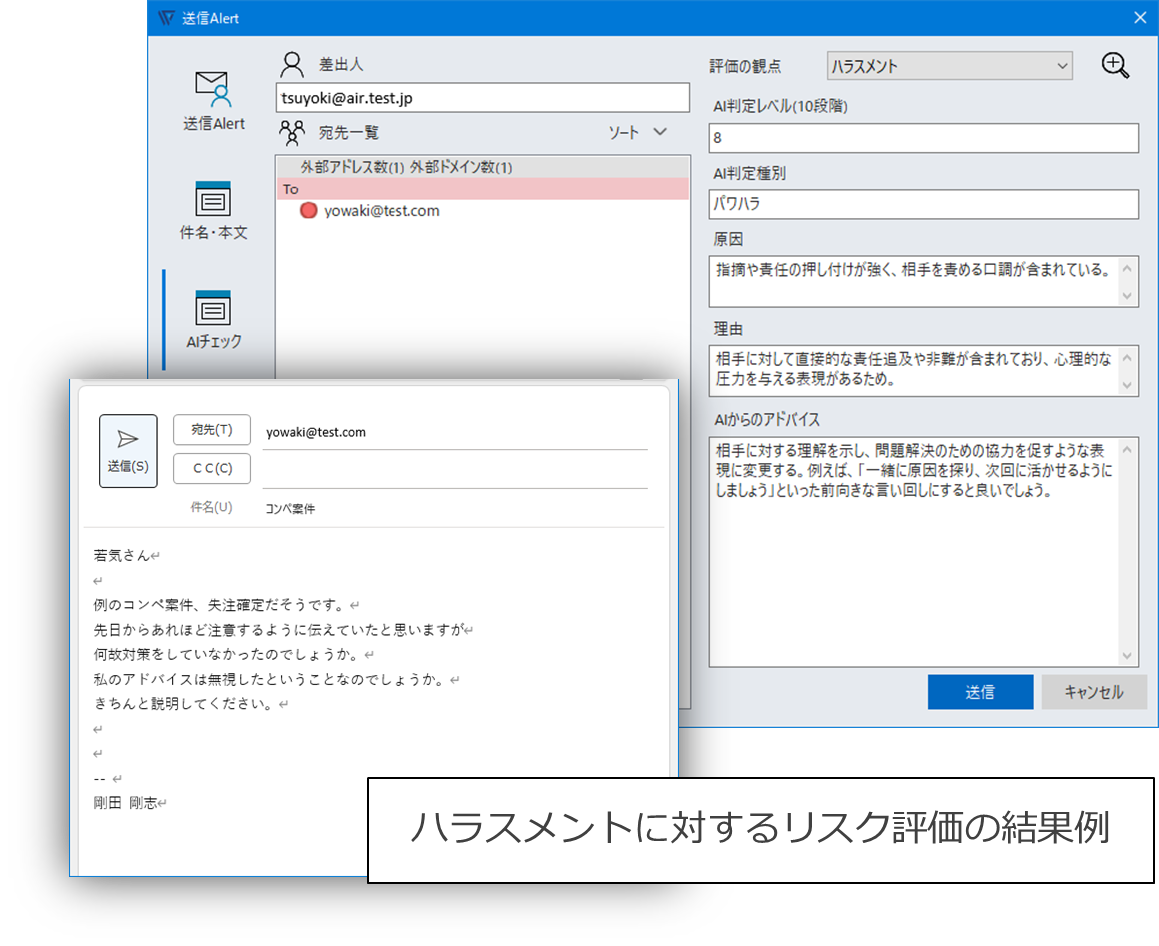
Task: Open the 評価の観点 ハラスメント dropdown
Action: click(949, 66)
